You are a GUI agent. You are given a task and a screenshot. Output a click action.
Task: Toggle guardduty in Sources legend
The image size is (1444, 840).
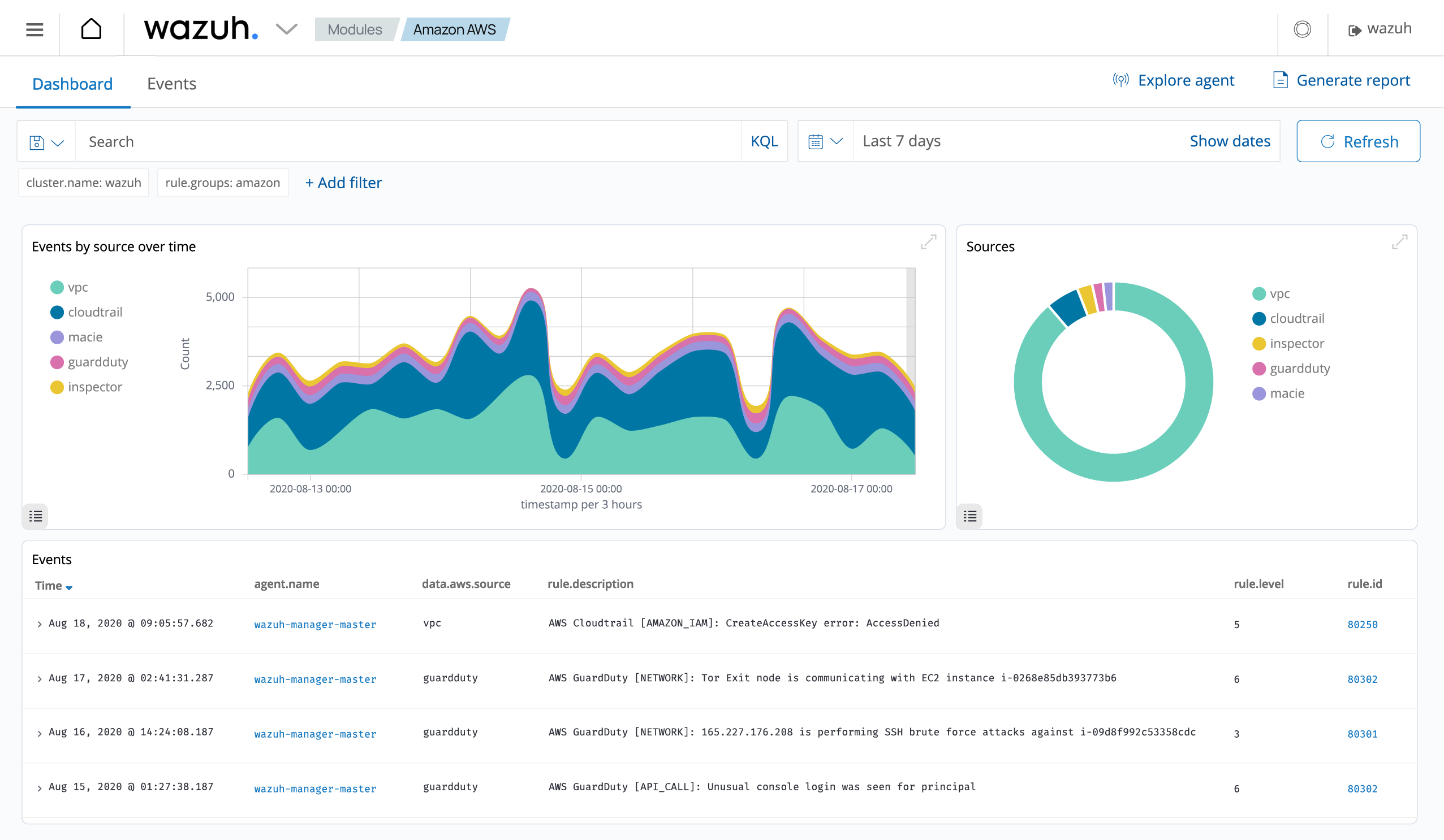(x=1292, y=369)
